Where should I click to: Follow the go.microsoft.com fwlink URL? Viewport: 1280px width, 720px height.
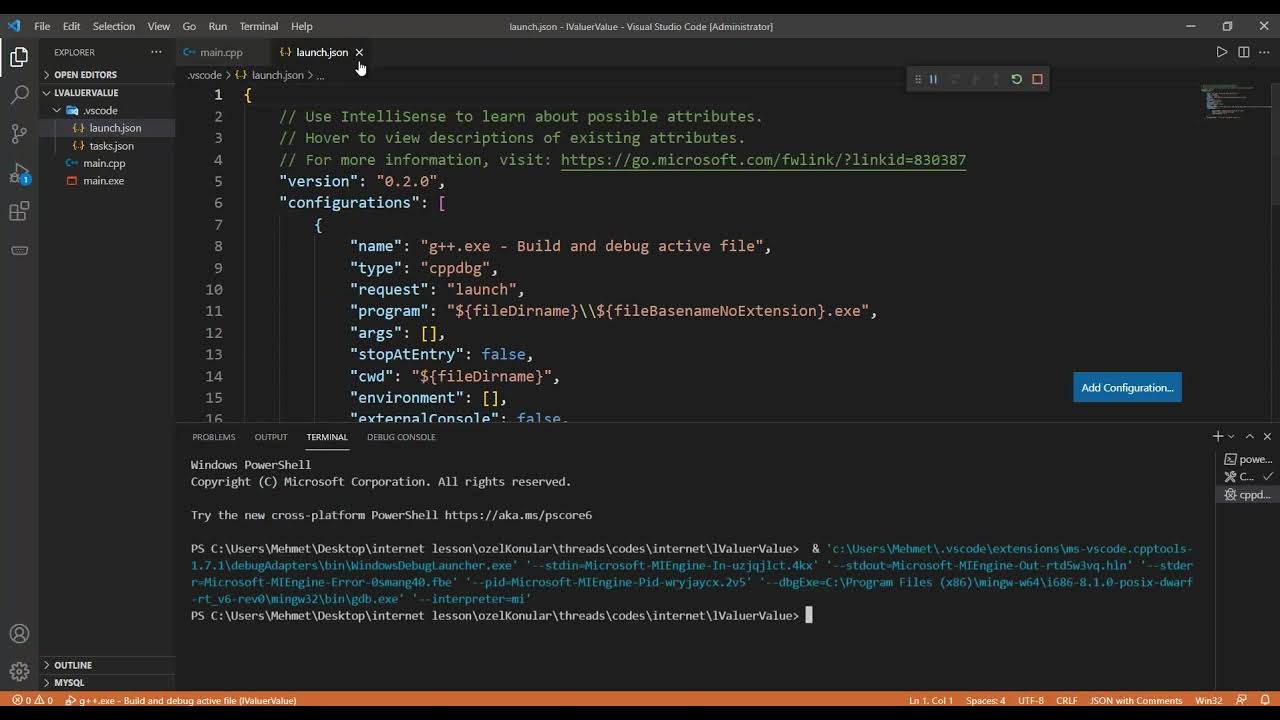[763, 160]
